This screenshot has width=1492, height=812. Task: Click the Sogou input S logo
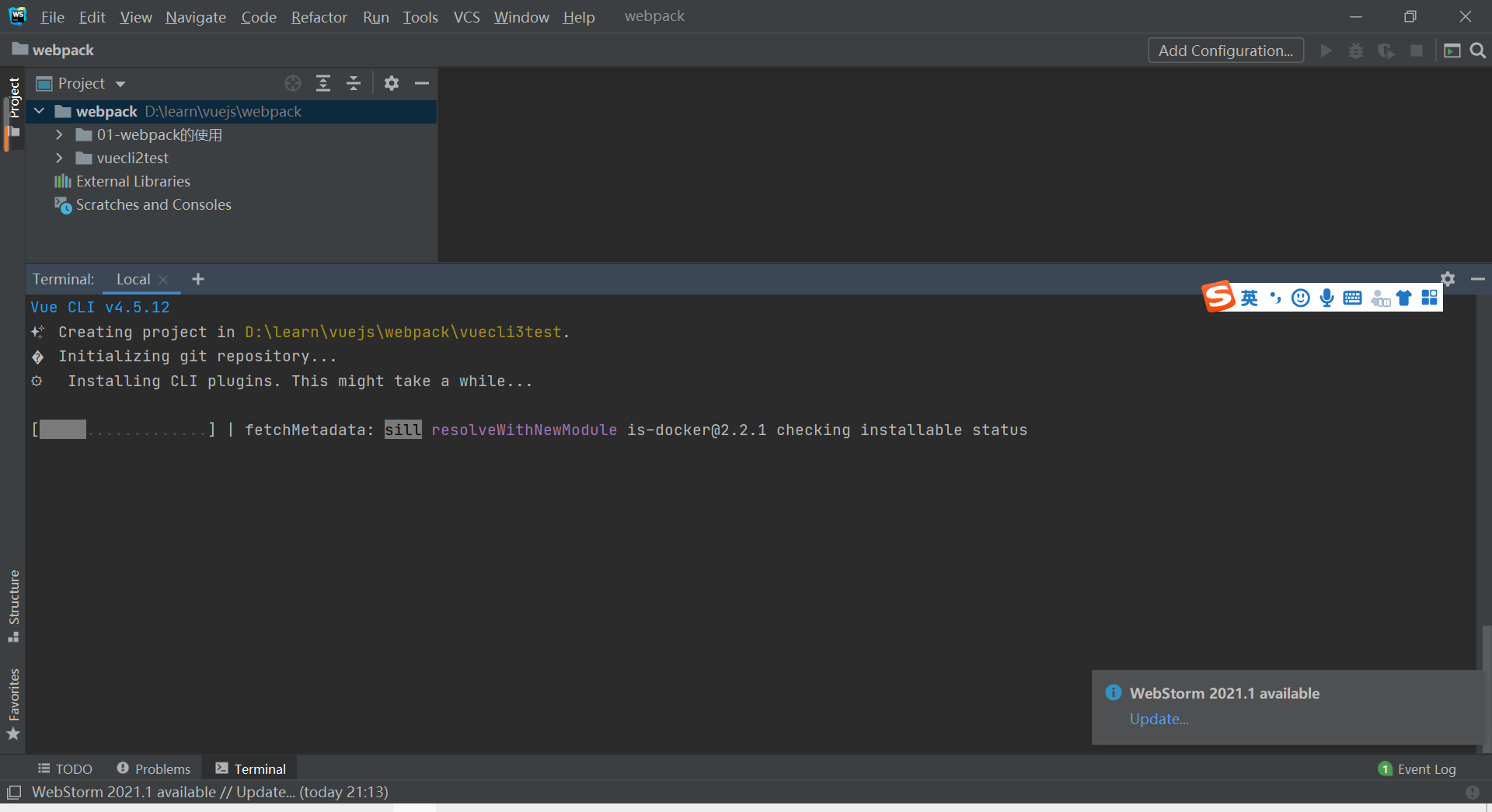pyautogui.click(x=1218, y=296)
